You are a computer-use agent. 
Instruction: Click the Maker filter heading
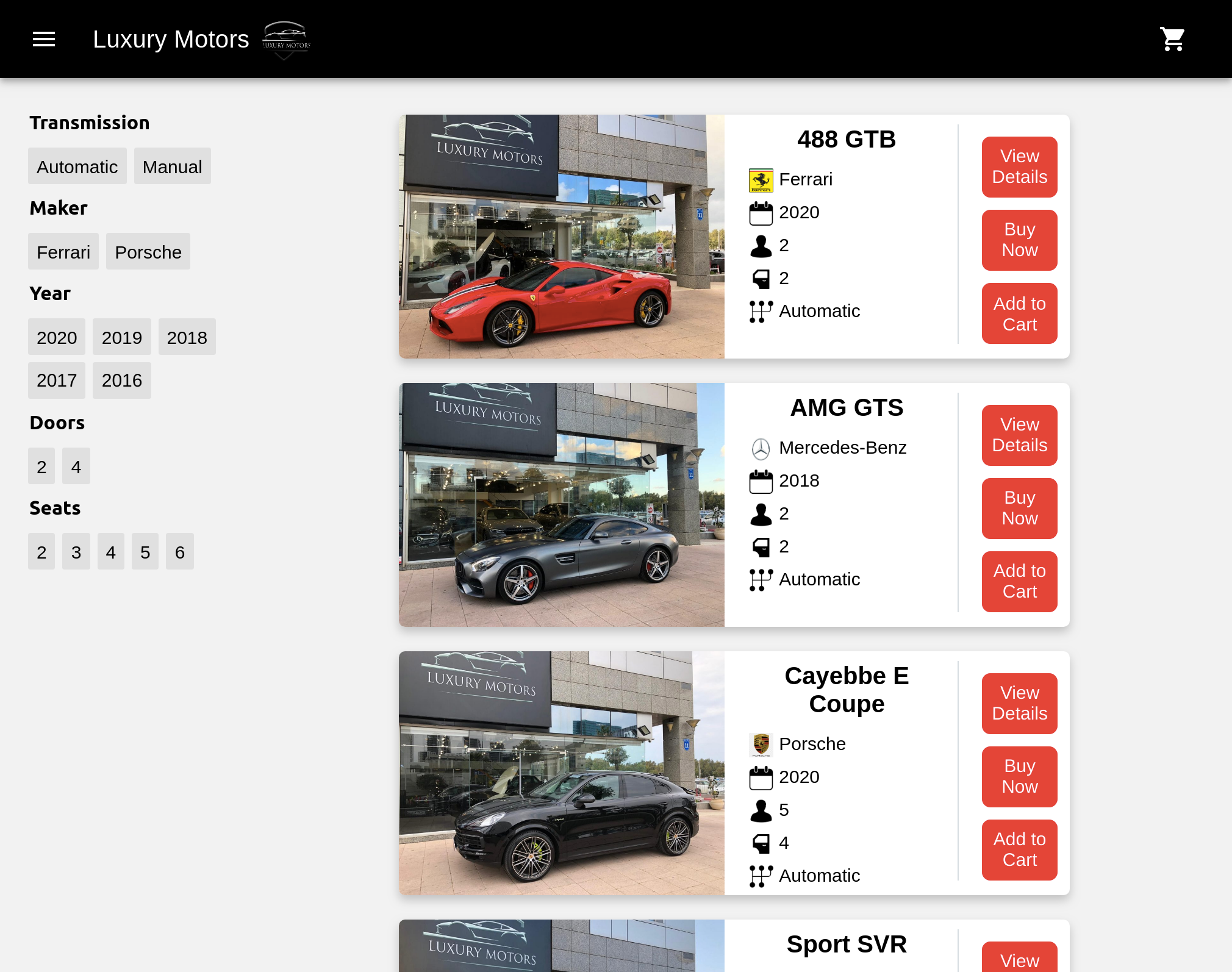pos(59,209)
